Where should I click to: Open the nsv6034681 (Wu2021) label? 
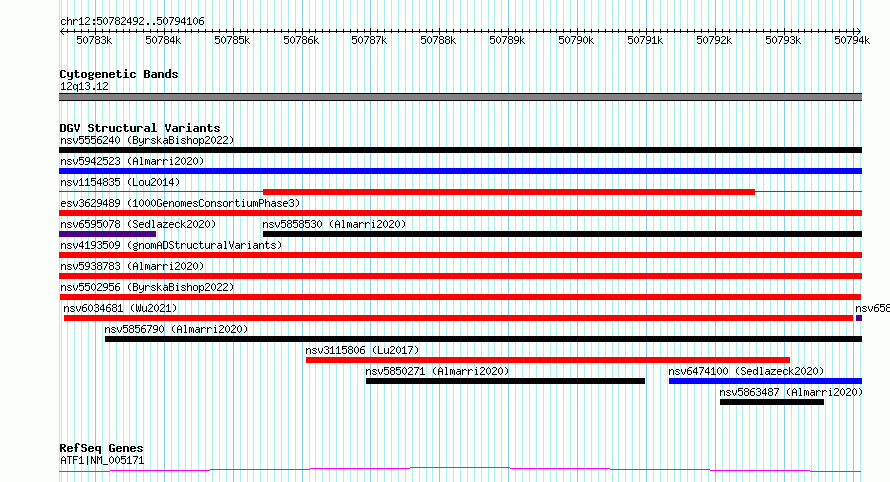[x=120, y=308]
